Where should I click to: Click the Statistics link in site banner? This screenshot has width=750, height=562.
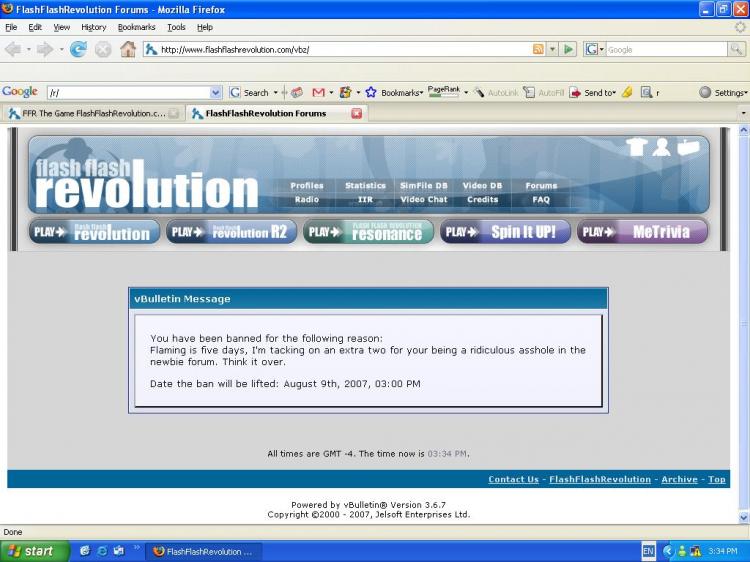pyautogui.click(x=365, y=186)
